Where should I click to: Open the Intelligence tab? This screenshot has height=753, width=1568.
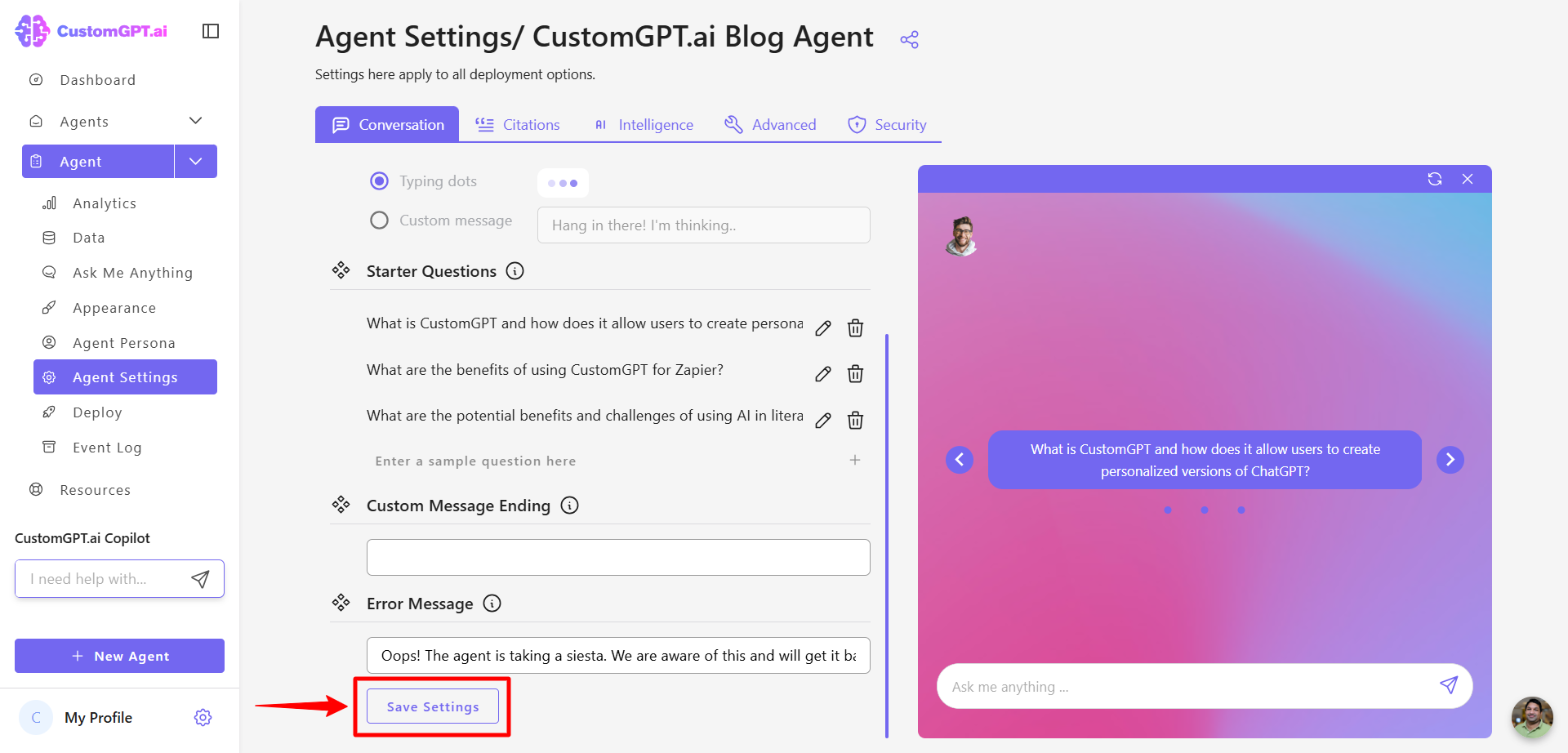point(644,124)
